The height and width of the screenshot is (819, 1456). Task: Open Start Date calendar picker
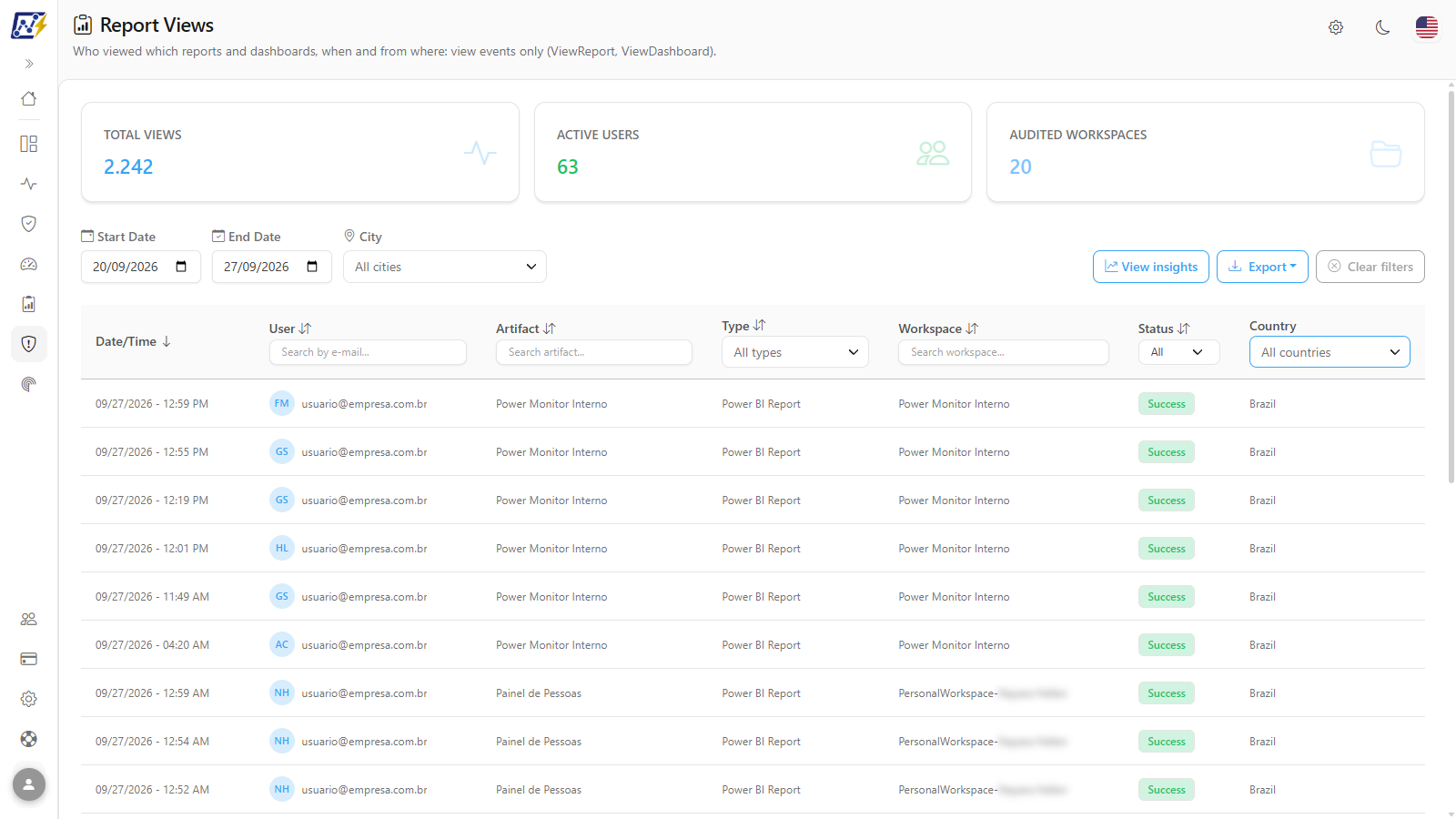[x=181, y=267]
